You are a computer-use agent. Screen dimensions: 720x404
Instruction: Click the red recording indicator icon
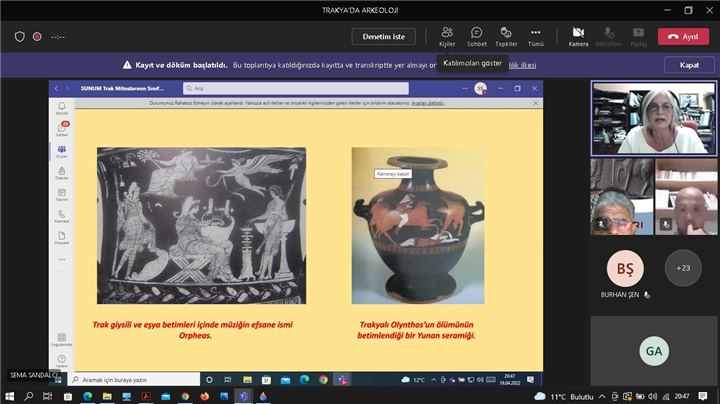tap(37, 37)
